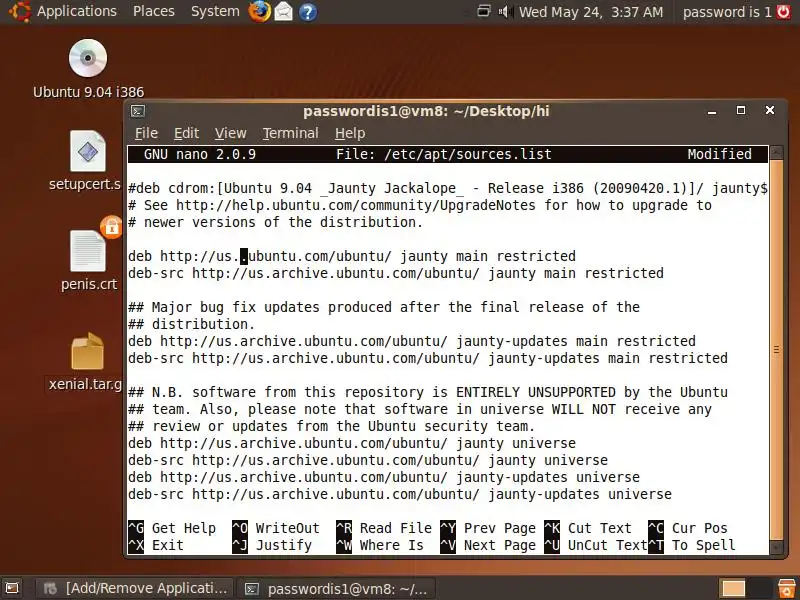Click the 'See http://help.ubuntu.com/community/UpgradeNotes' line
The image size is (800, 600).
[x=419, y=205]
